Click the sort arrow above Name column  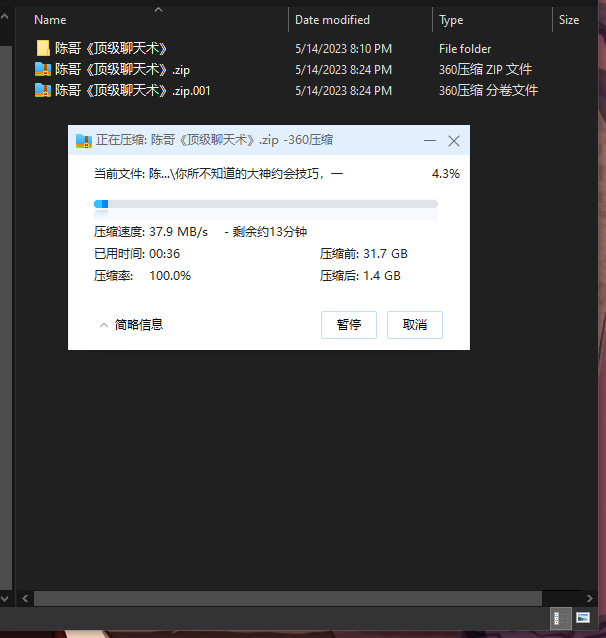[157, 10]
